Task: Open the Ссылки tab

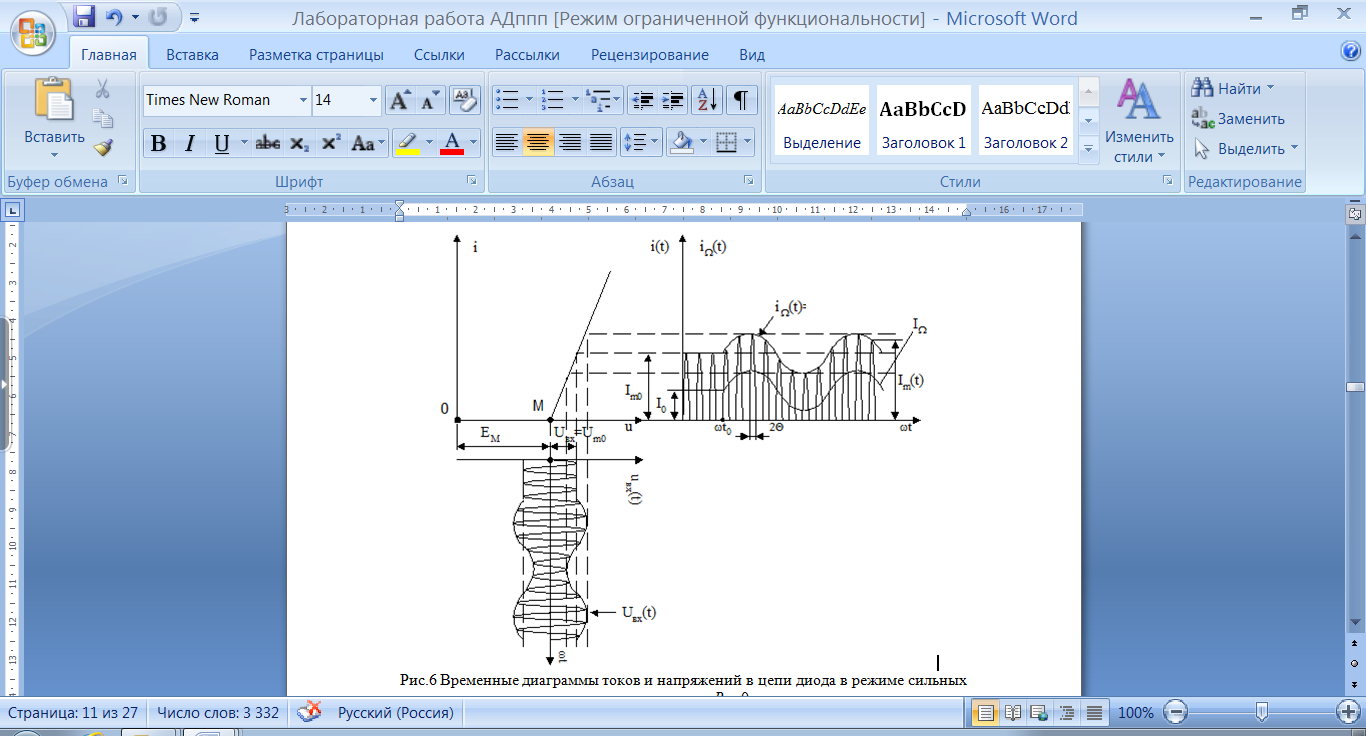Action: coord(439,55)
